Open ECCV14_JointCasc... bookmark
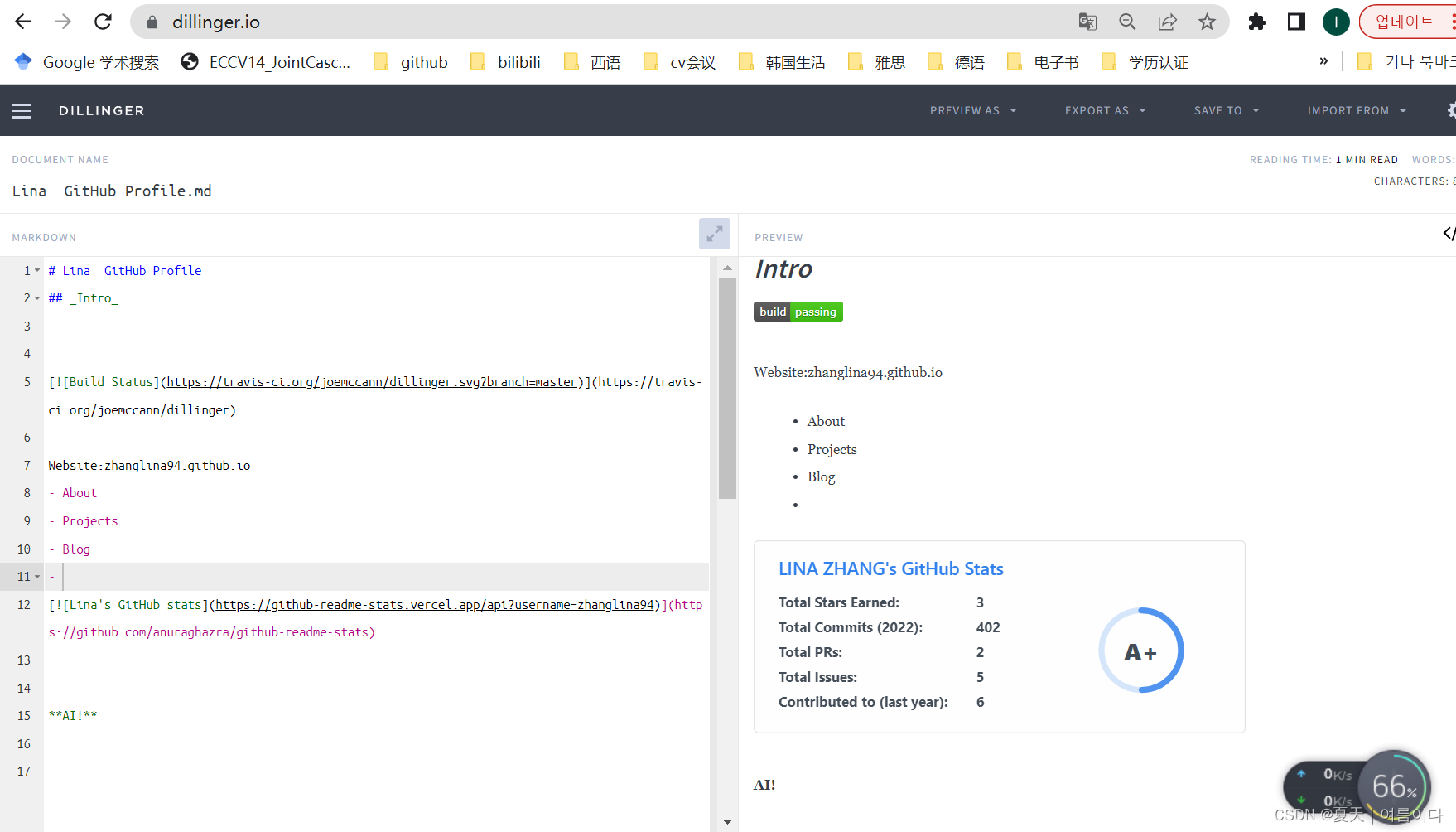This screenshot has width=1456, height=832. (x=266, y=62)
